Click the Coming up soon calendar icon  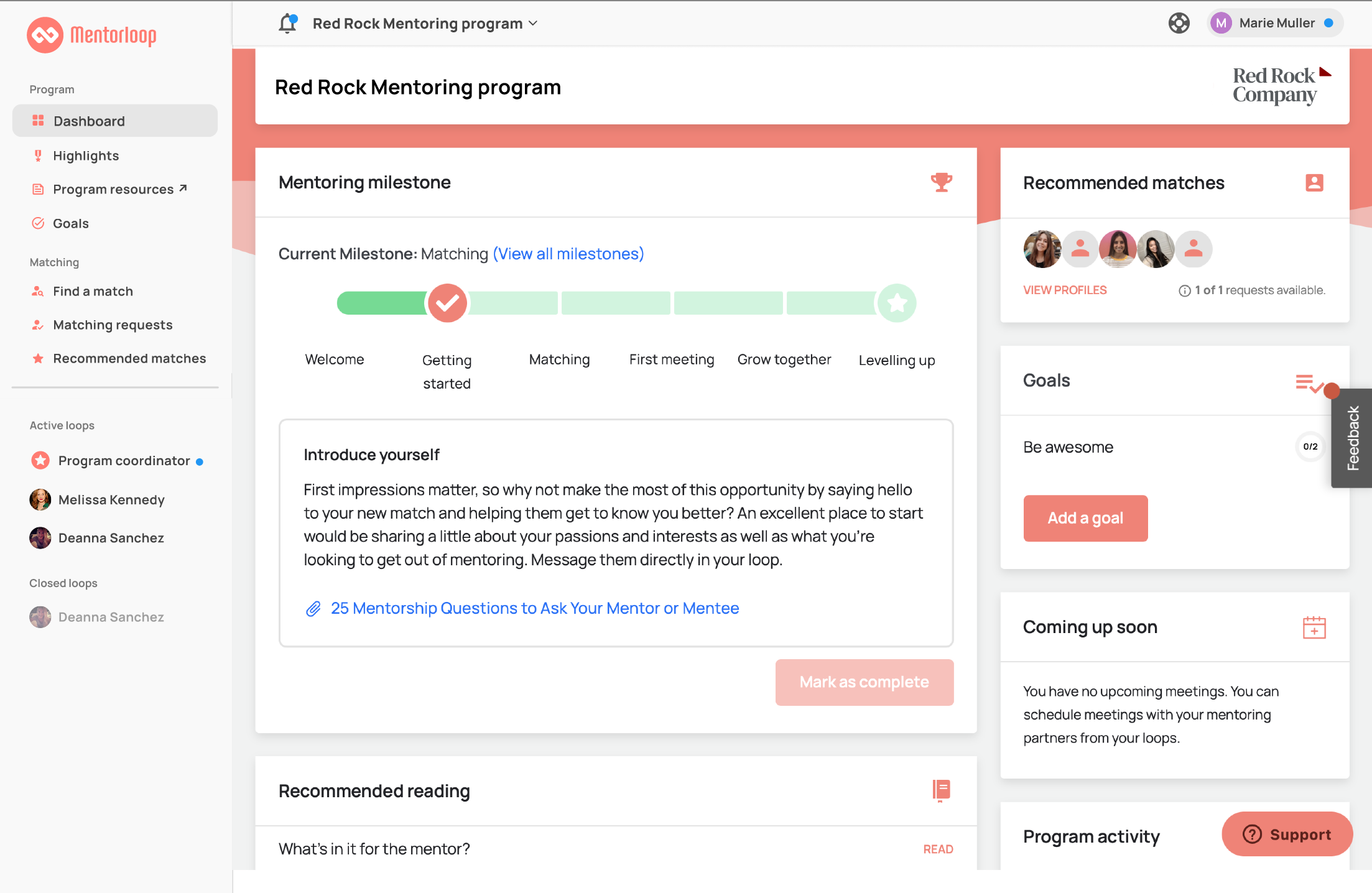[x=1314, y=627]
